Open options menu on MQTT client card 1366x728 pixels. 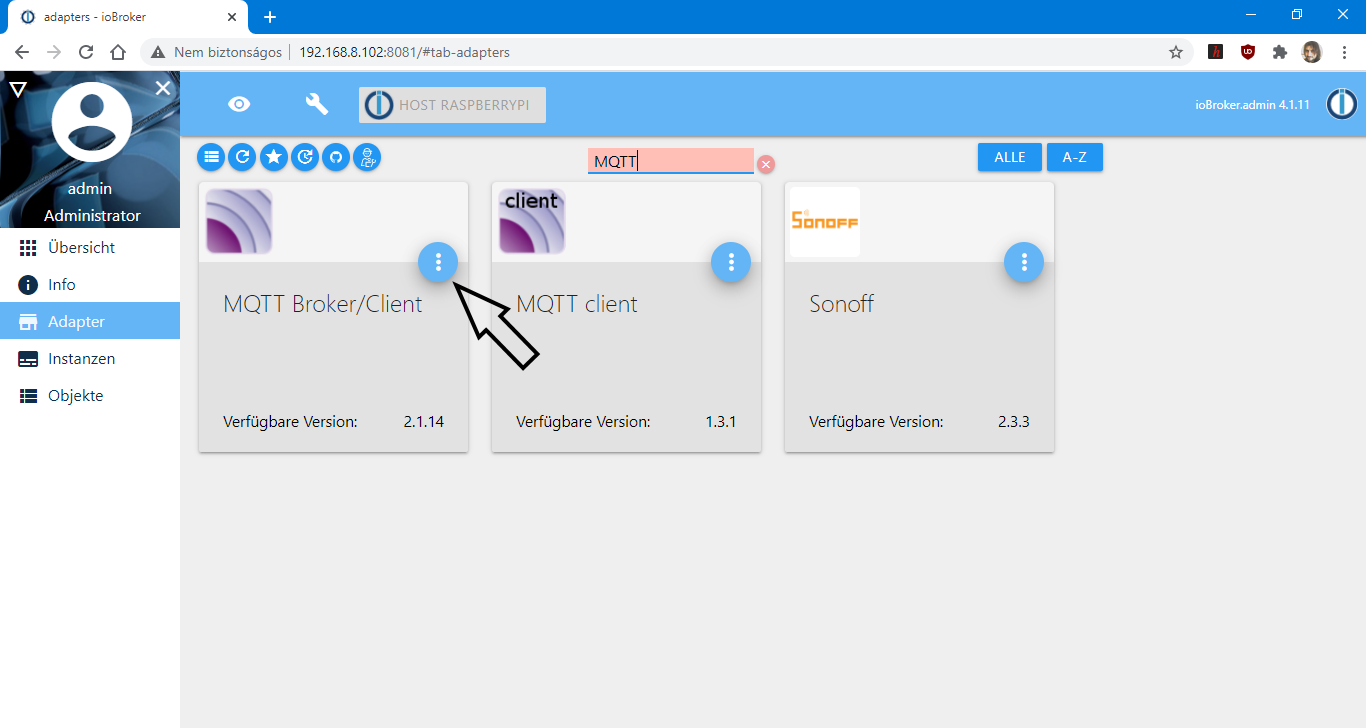pyautogui.click(x=731, y=262)
